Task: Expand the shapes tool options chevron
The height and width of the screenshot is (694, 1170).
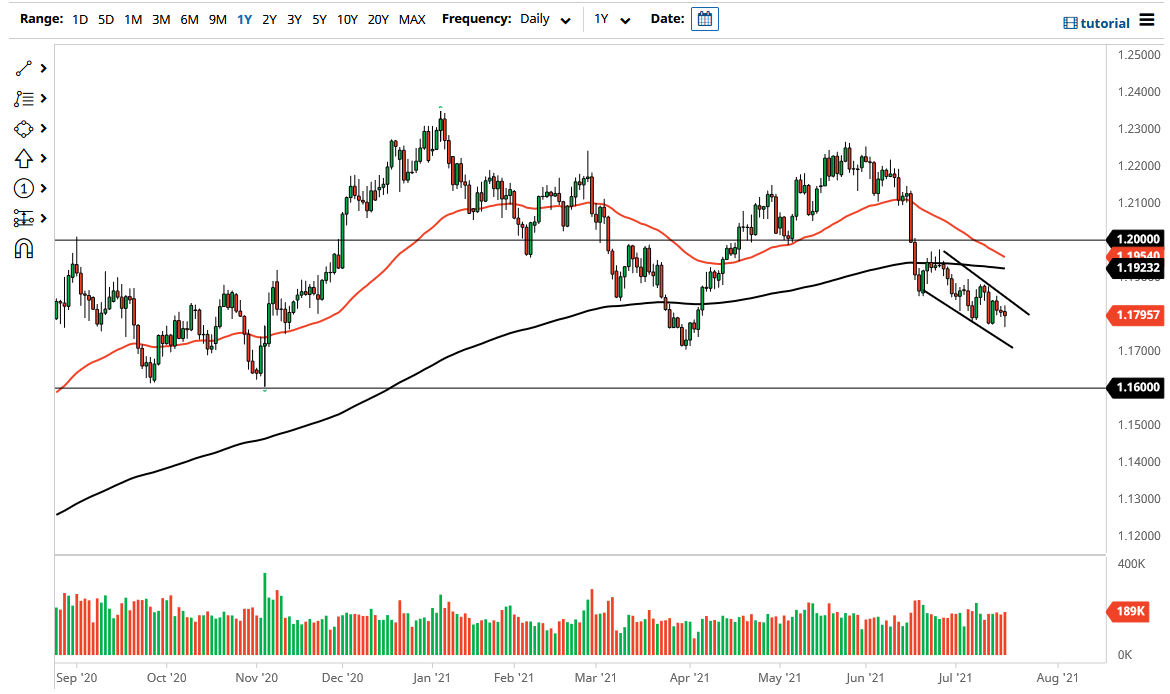Action: 43,128
